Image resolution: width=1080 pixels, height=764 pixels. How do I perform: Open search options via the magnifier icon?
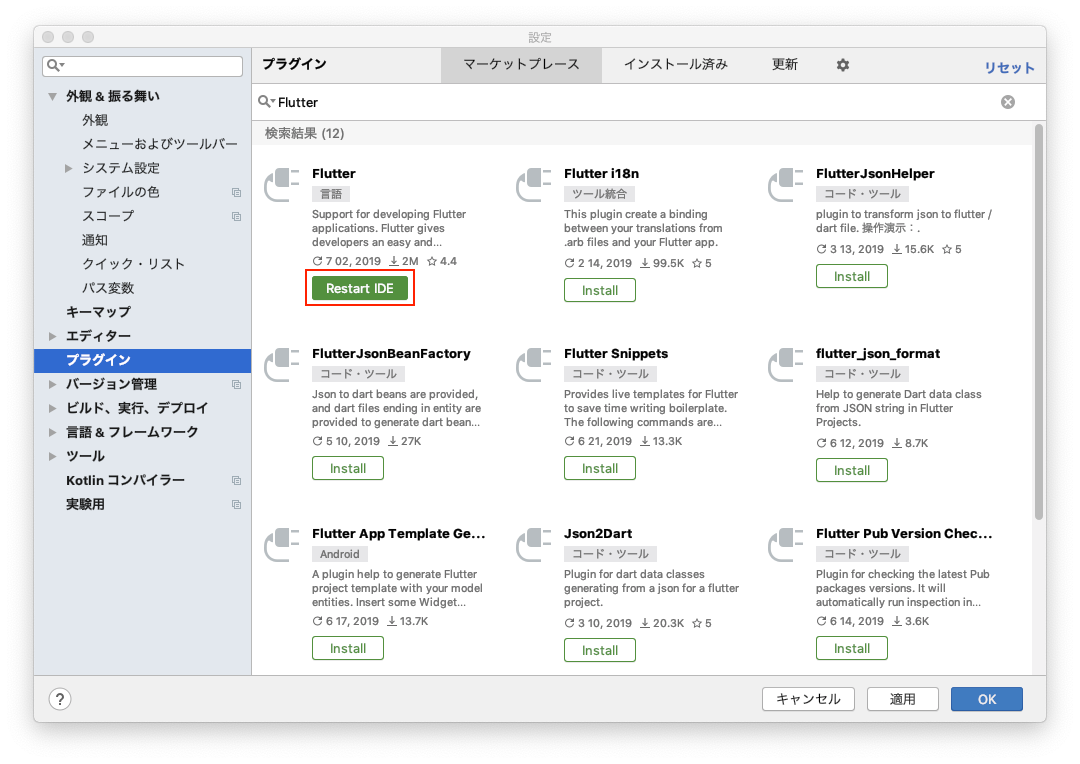[x=263, y=101]
